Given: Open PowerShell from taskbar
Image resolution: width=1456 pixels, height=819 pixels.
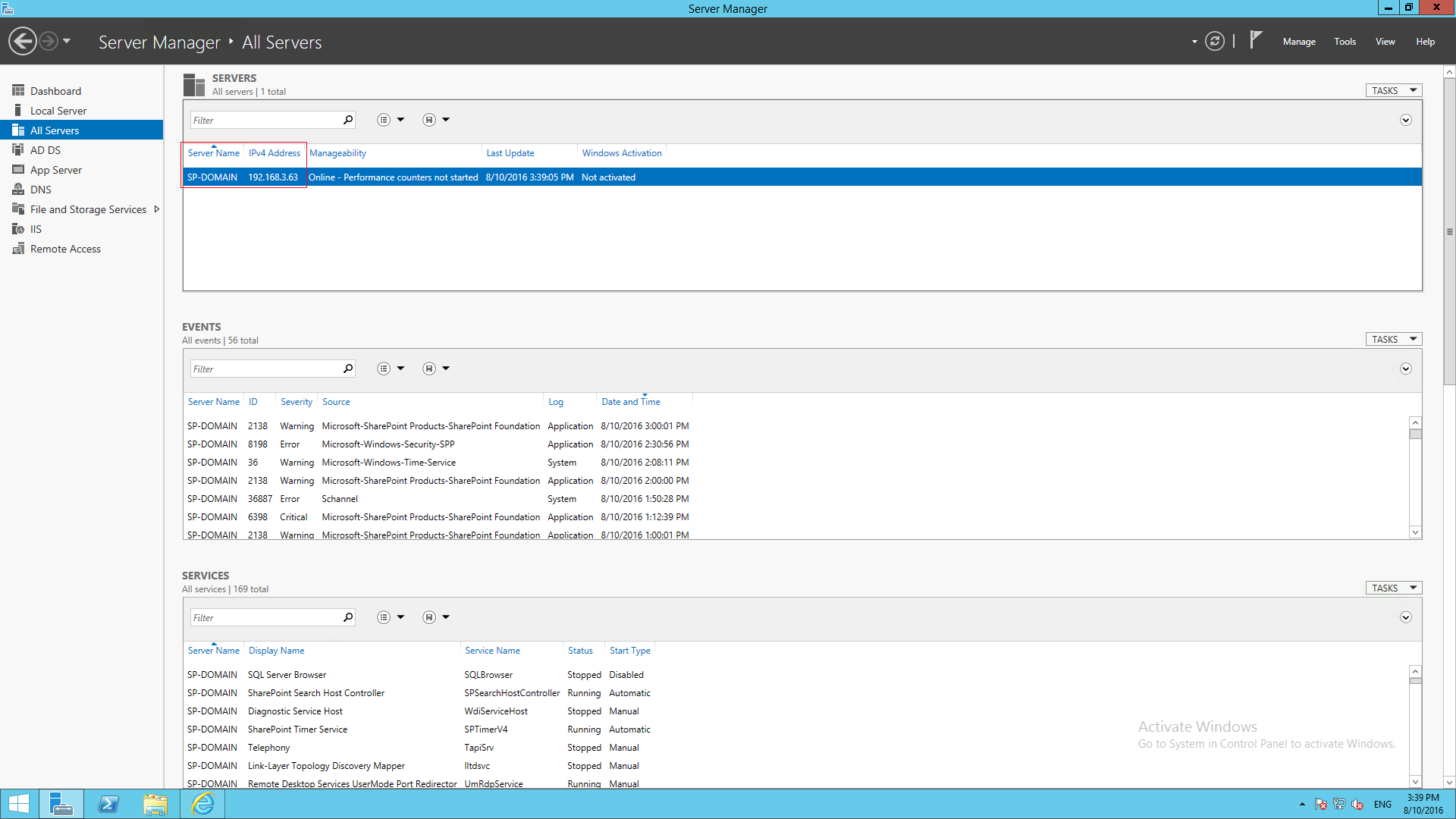Looking at the screenshot, I should pos(108,804).
